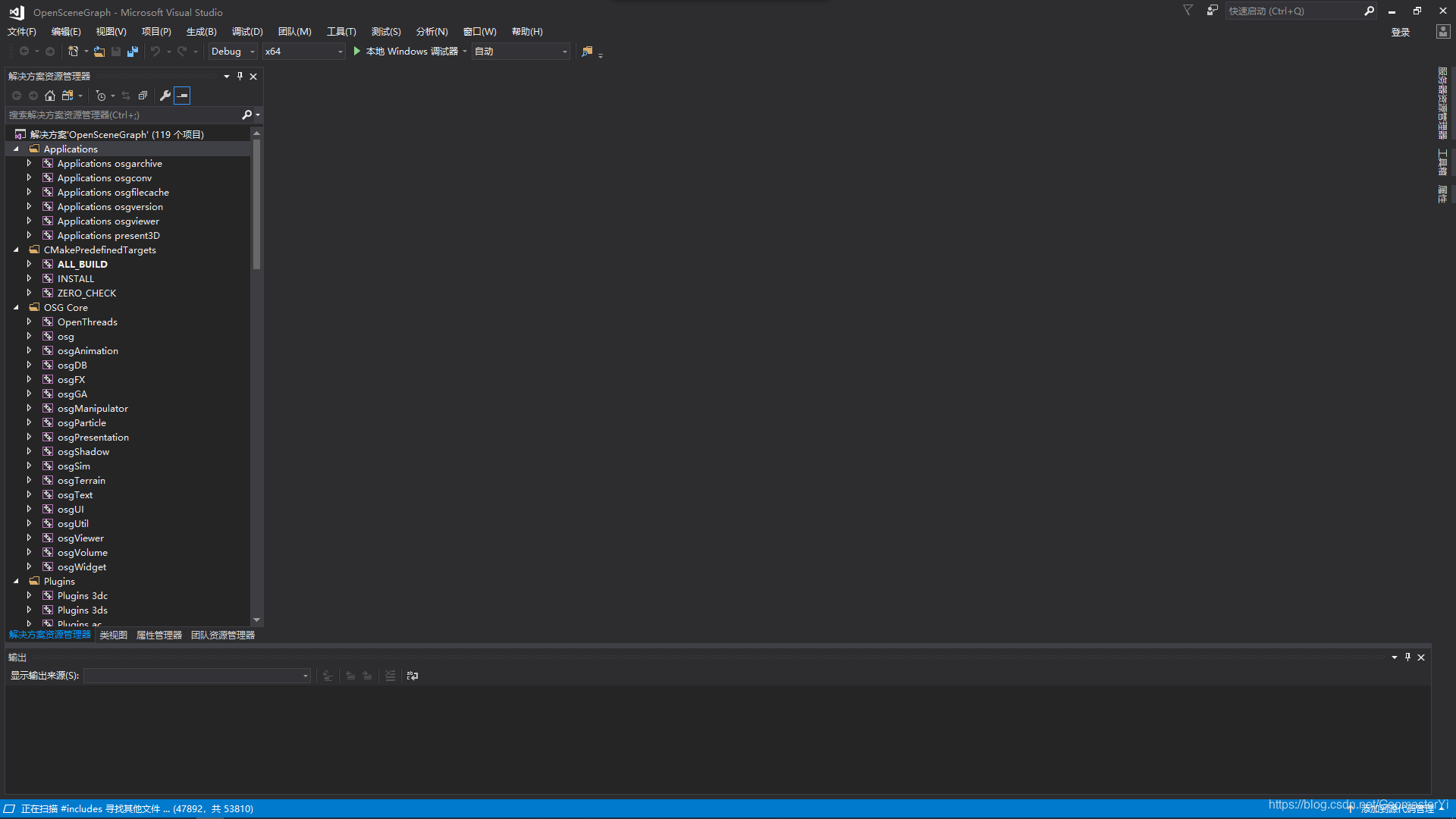Expand the OSG Core tree node
The image size is (1456, 819).
point(17,307)
